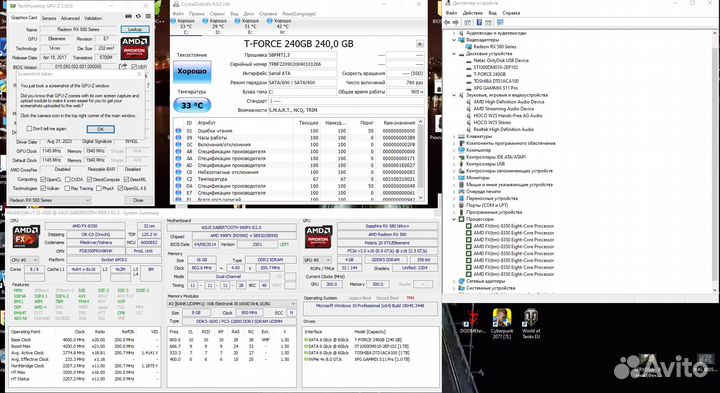Click the AMD Radeon logo in GPU-Z

pyautogui.click(x=135, y=48)
